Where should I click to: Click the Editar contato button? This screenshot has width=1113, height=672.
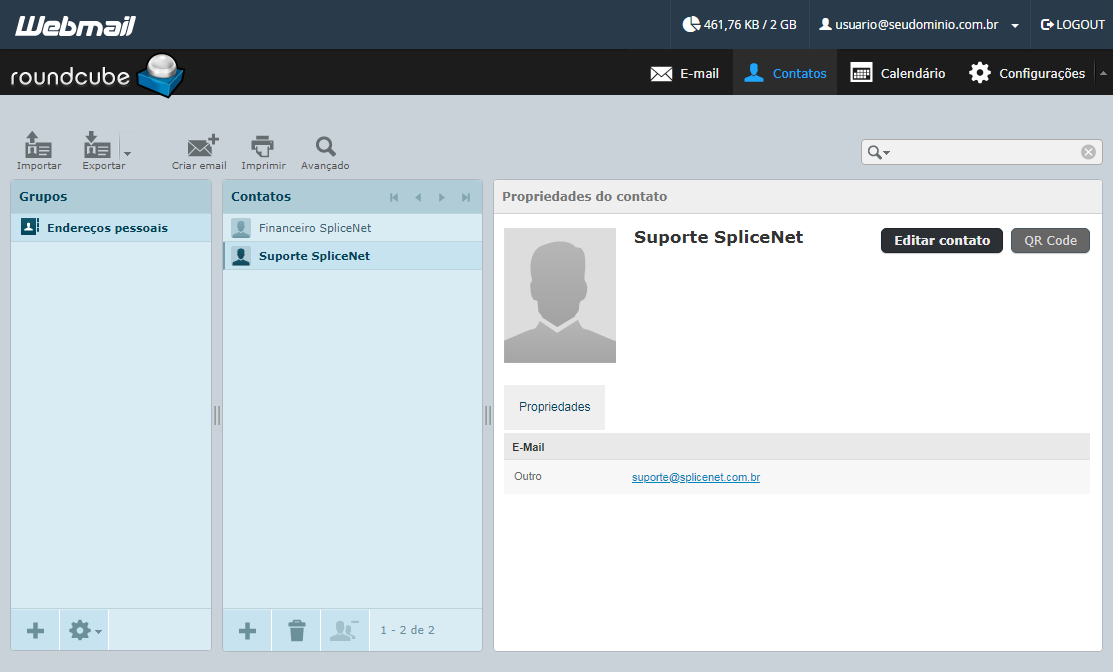pos(941,241)
